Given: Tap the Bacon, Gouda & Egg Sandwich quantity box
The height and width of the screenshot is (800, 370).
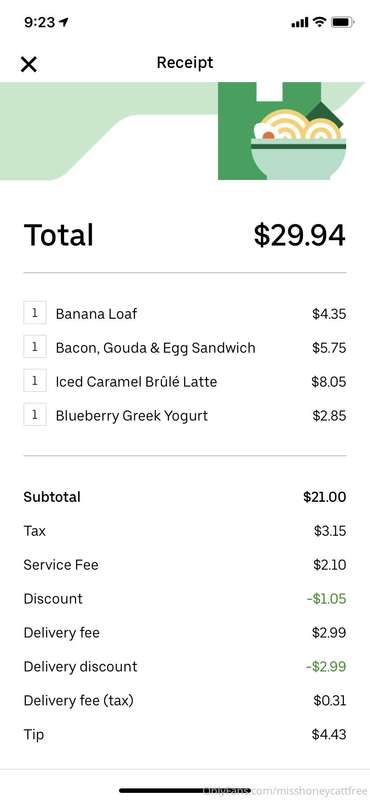Looking at the screenshot, I should 35,347.
